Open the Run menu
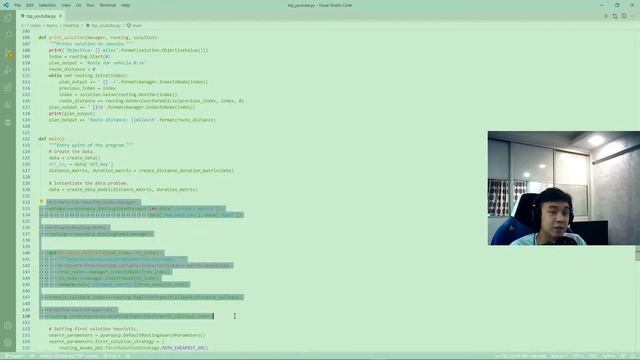Screen dimensions: 640x360 point(90,5)
